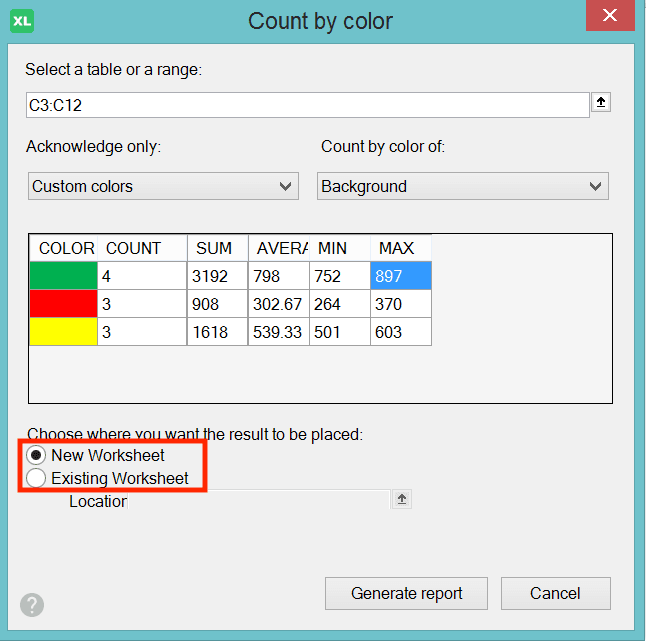Click the green XL app icon

(x=22, y=21)
